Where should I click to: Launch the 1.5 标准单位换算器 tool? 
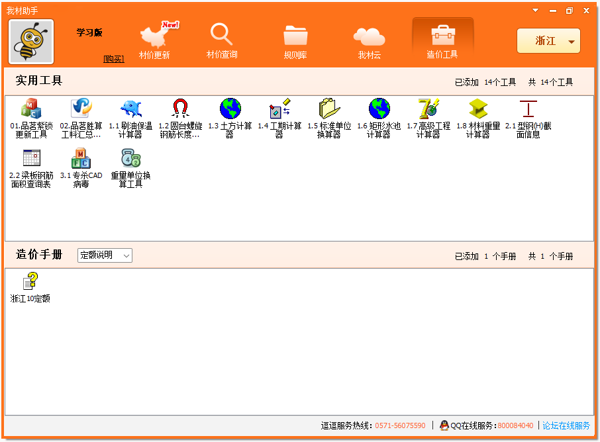point(329,109)
